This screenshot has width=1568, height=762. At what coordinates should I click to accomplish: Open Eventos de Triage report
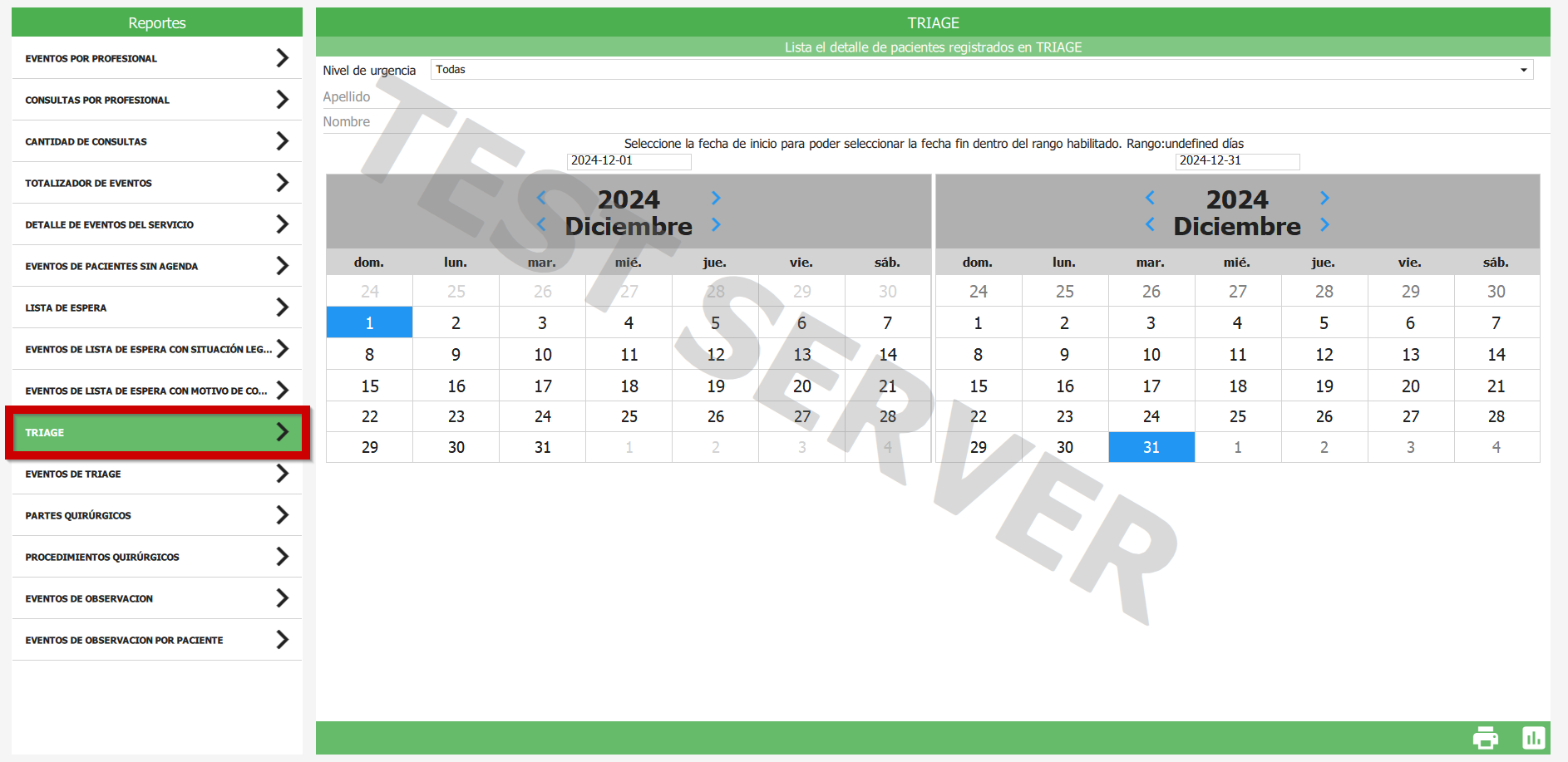[x=156, y=474]
